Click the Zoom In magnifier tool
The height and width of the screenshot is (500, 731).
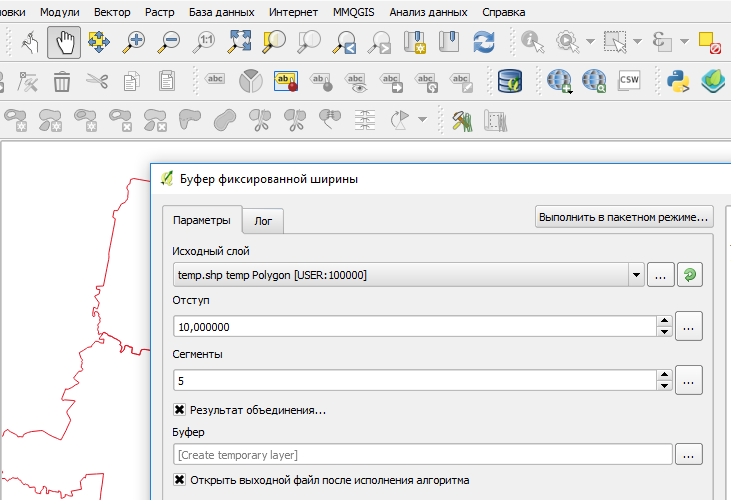click(x=133, y=42)
